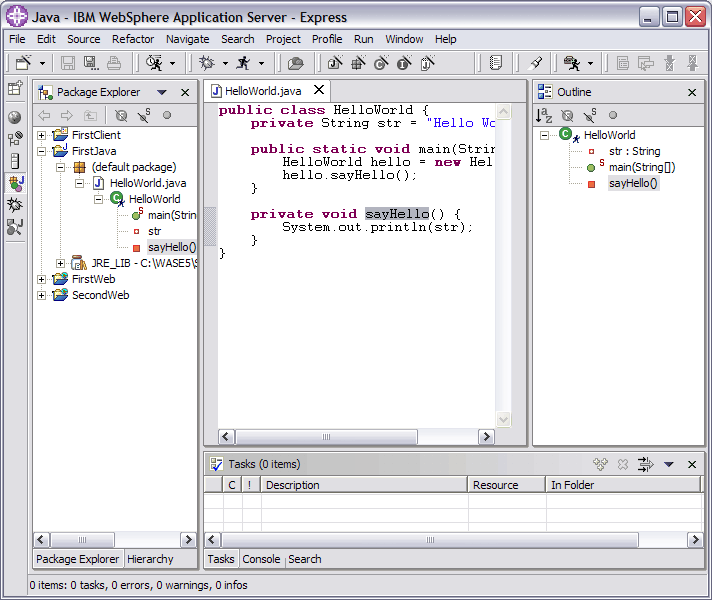Sort tasks by In Folder column header
This screenshot has width=712, height=600.
tap(623, 485)
